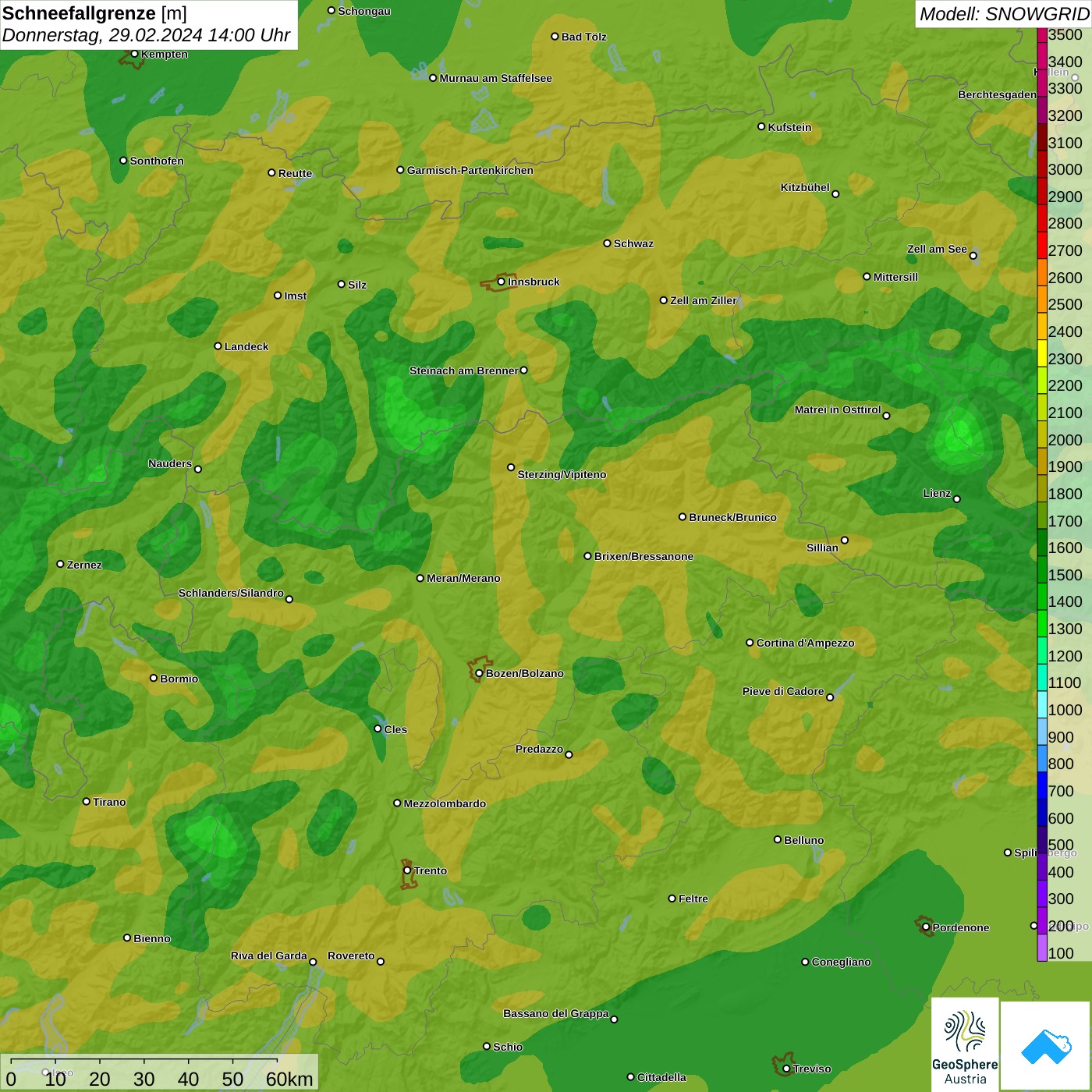Click the Kitzbühel town label
This screenshot has height=1092, width=1092.
[x=805, y=187]
